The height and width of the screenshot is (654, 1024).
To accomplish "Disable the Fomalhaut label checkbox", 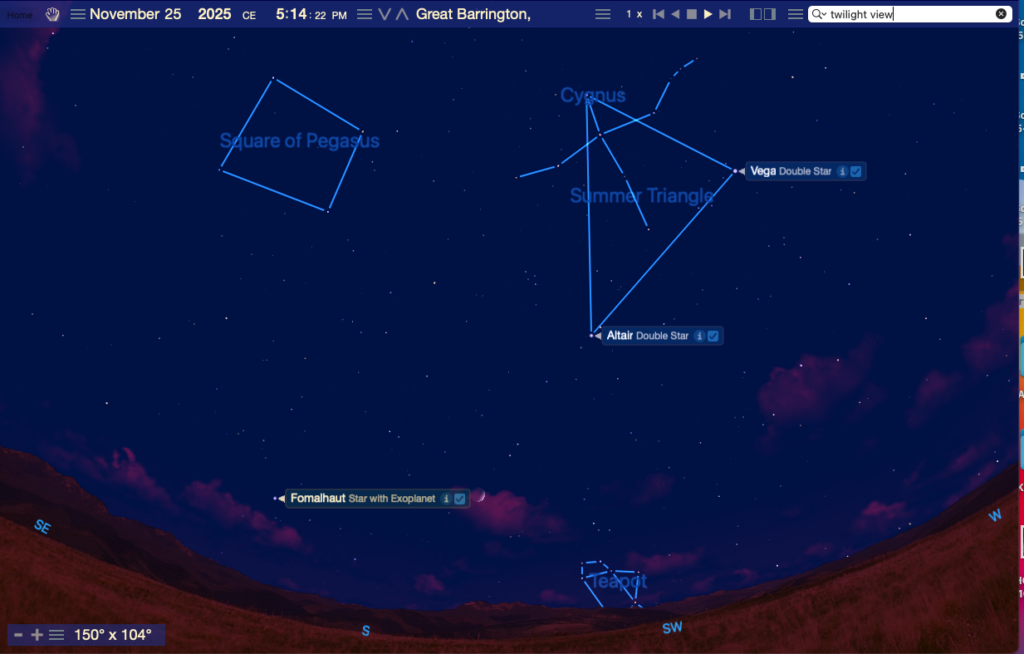I will coord(460,498).
